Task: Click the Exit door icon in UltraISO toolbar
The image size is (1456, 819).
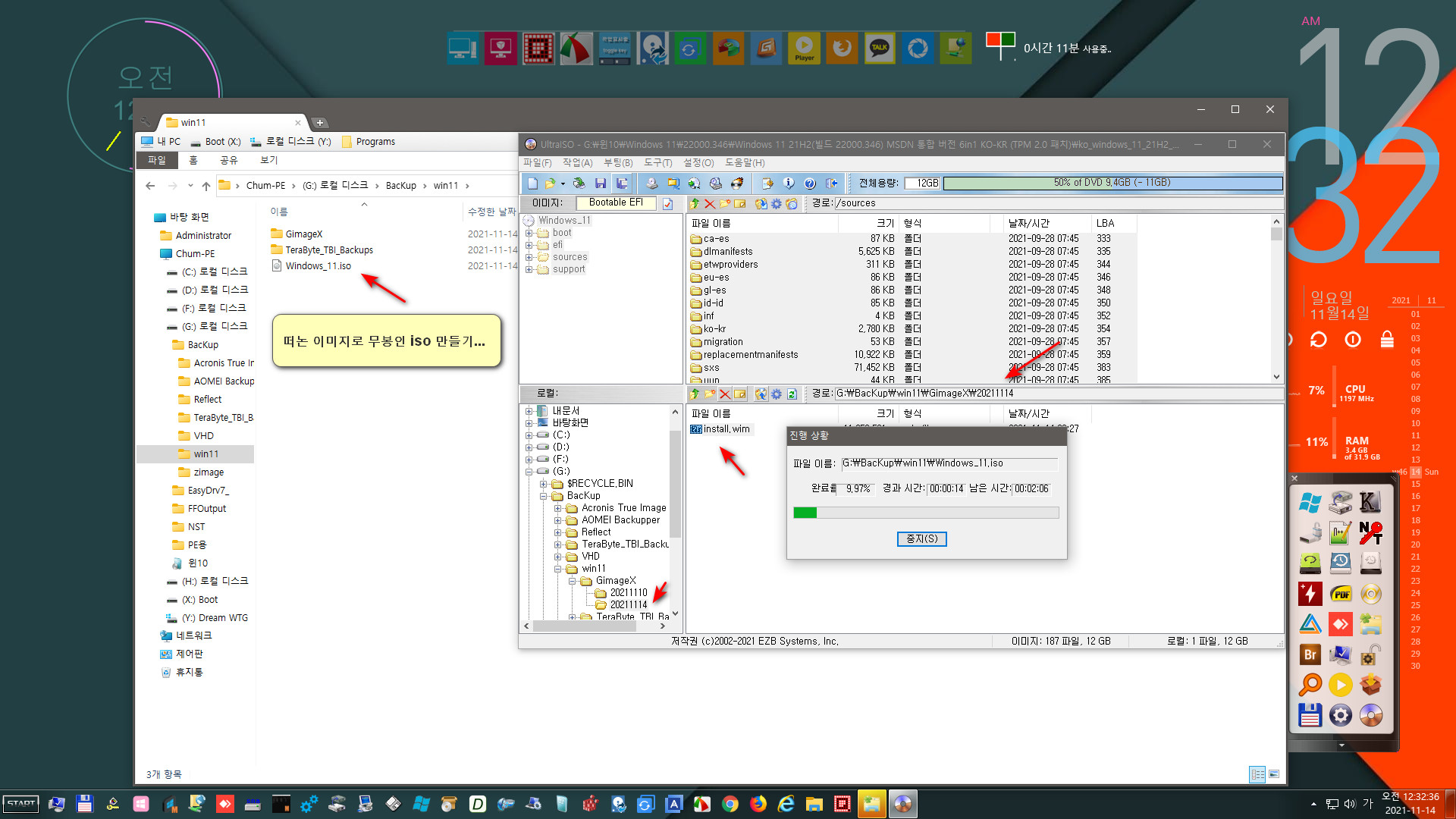Action: click(831, 184)
